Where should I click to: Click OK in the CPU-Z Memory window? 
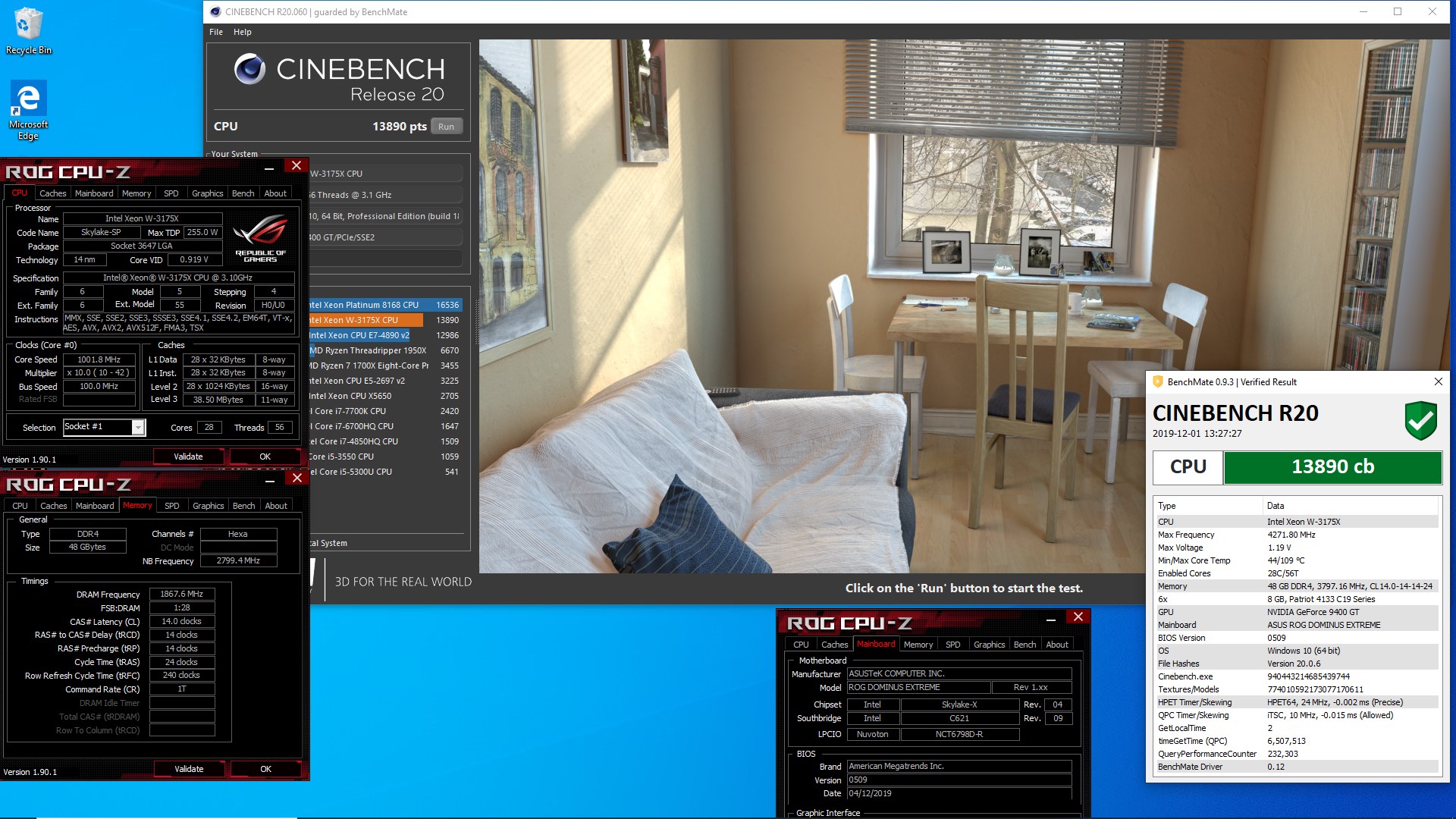click(265, 769)
